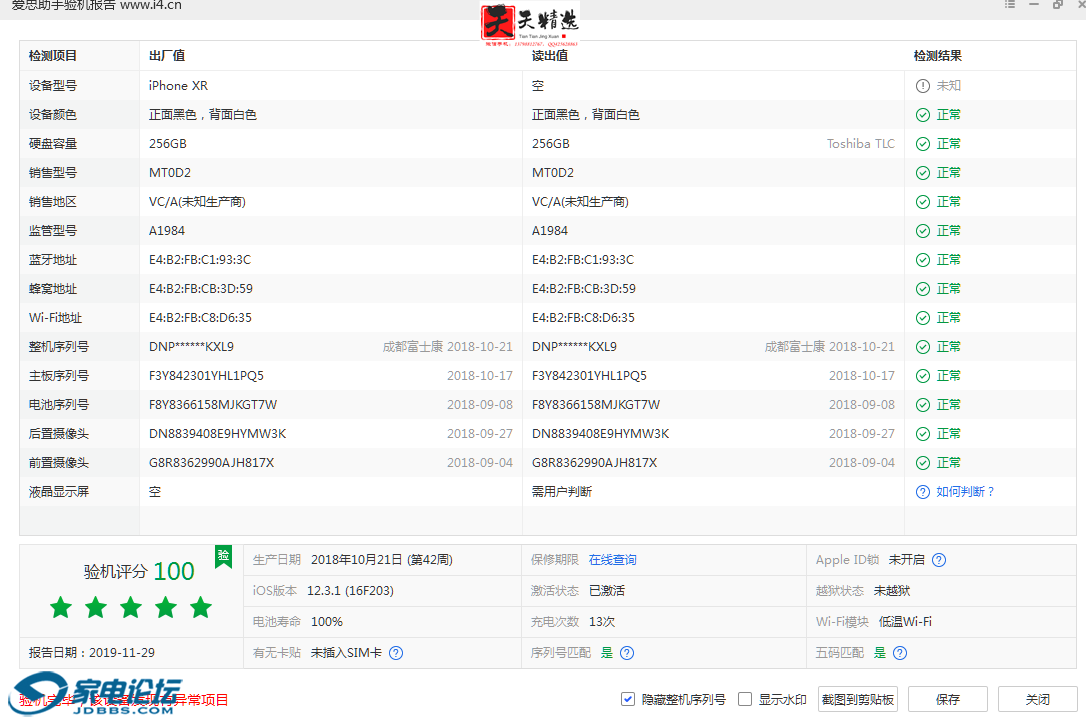Click the help icon beside 未插入SIM卡
The height and width of the screenshot is (723, 1086).
395,653
